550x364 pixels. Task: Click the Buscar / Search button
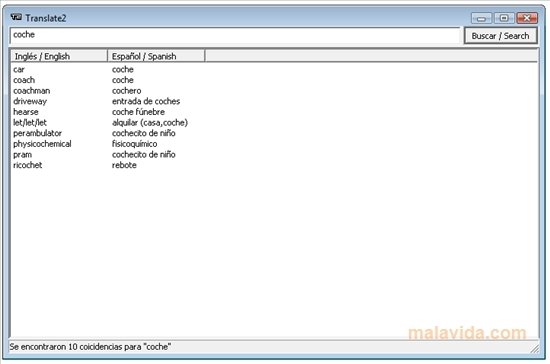pos(501,36)
